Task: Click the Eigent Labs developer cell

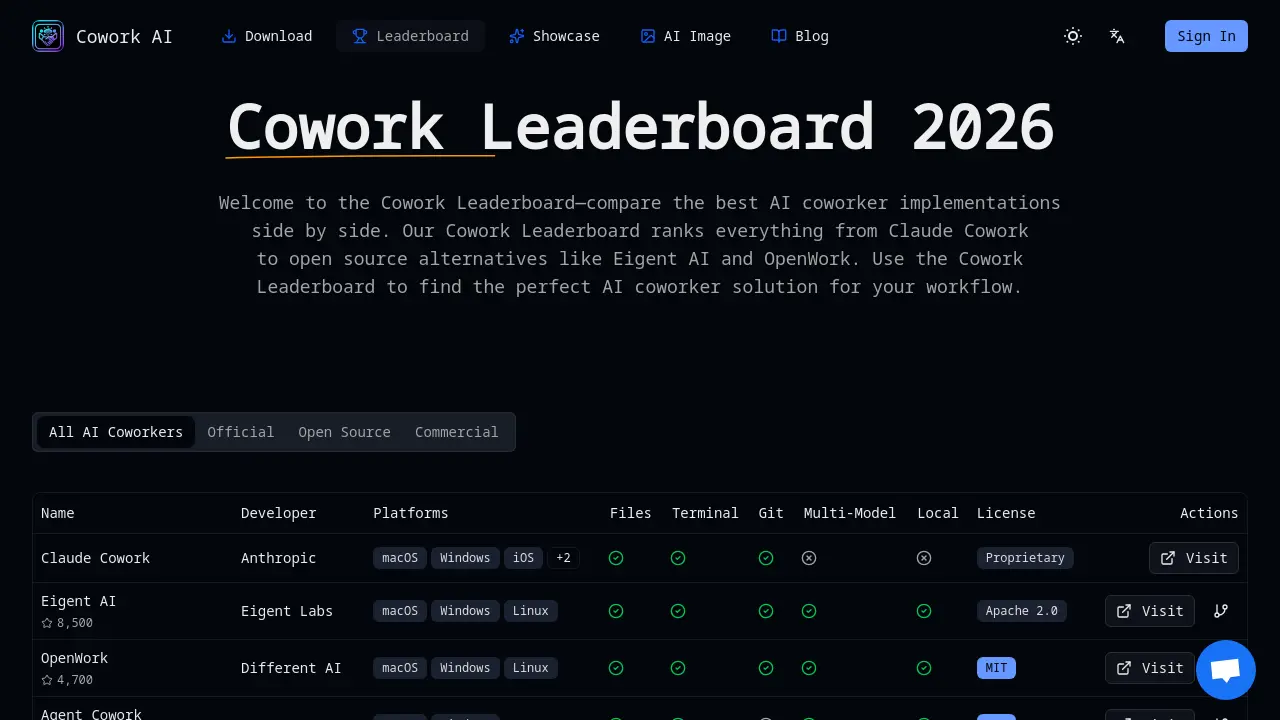Action: (x=286, y=611)
